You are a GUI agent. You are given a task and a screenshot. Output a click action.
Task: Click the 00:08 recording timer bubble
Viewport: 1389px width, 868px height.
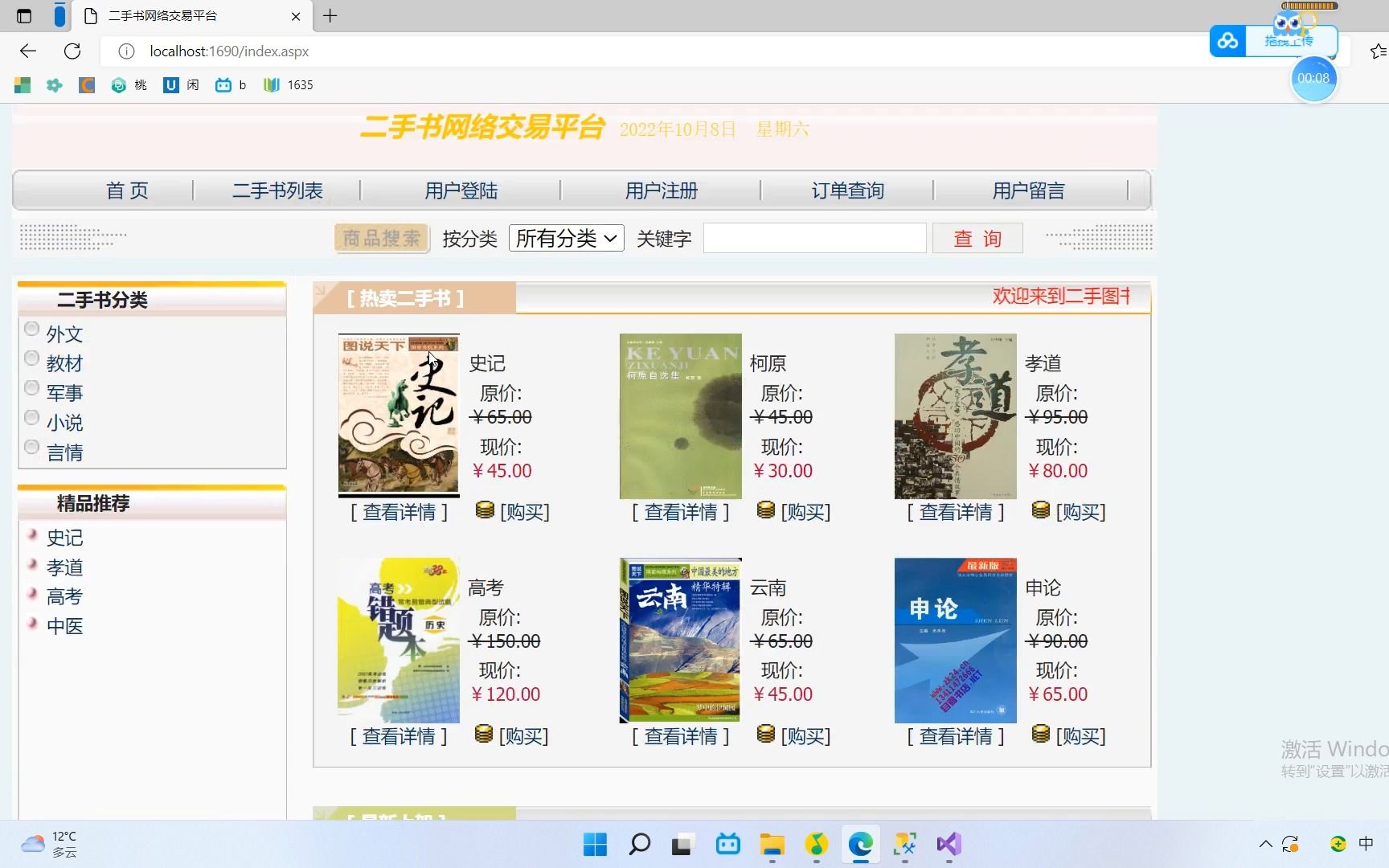(x=1313, y=79)
